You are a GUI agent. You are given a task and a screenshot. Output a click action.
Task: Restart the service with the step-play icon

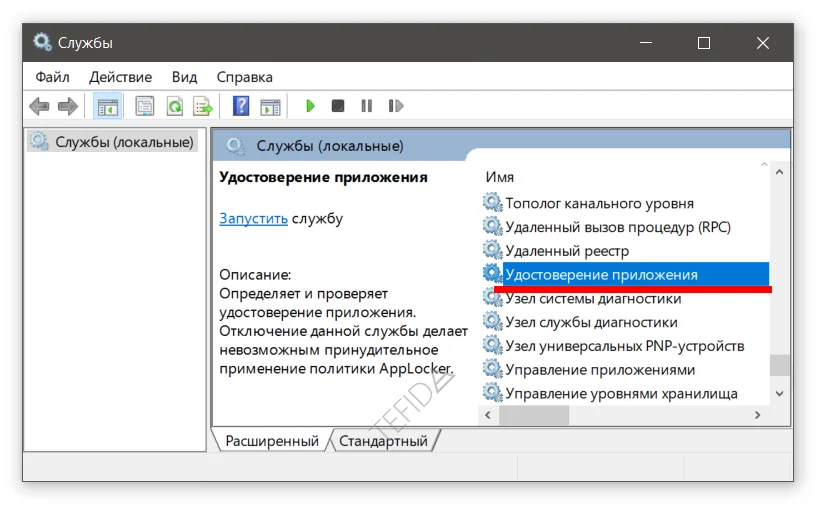pyautogui.click(x=396, y=106)
